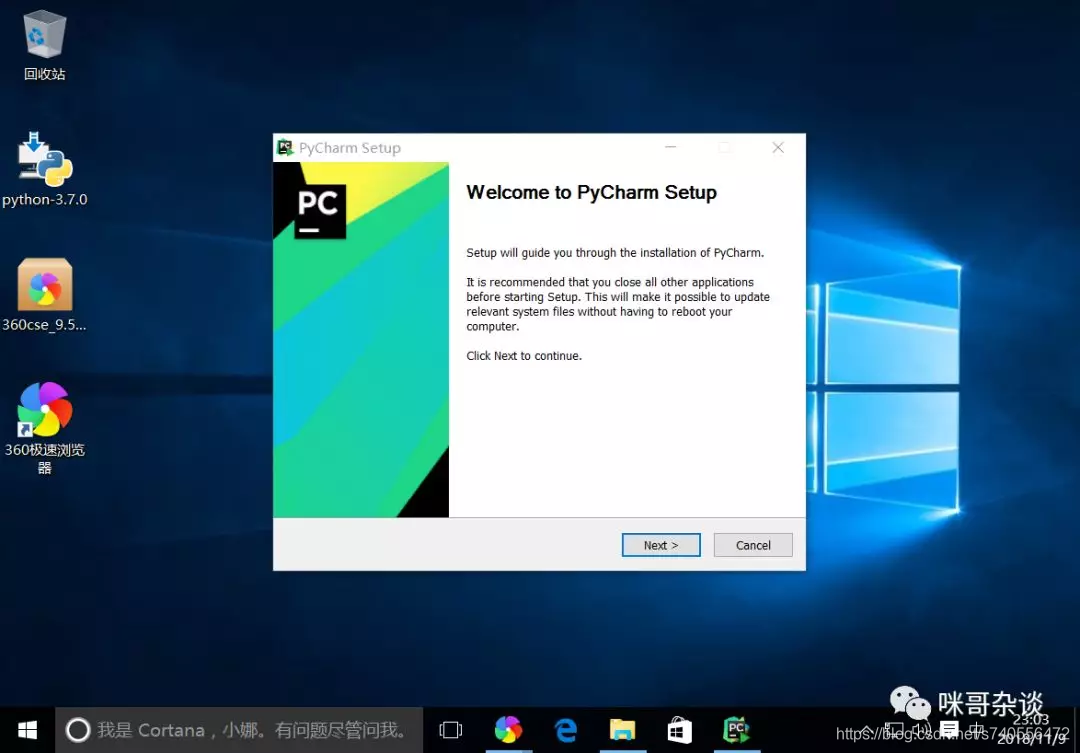Image resolution: width=1080 pixels, height=753 pixels.
Task: Open Microsoft Store from the taskbar
Action: point(679,730)
